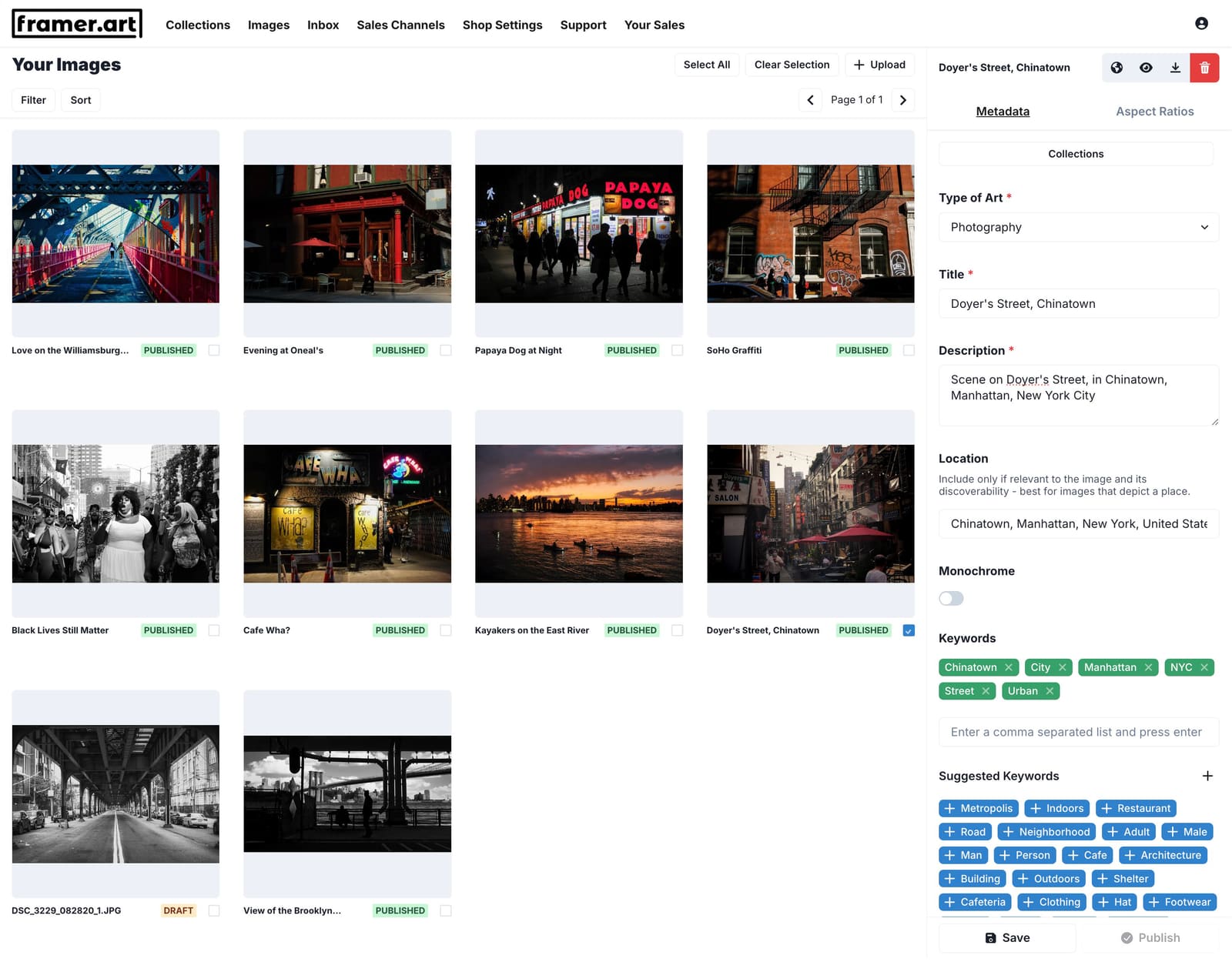Click the Title input field
The height and width of the screenshot is (962, 1232).
(1078, 303)
